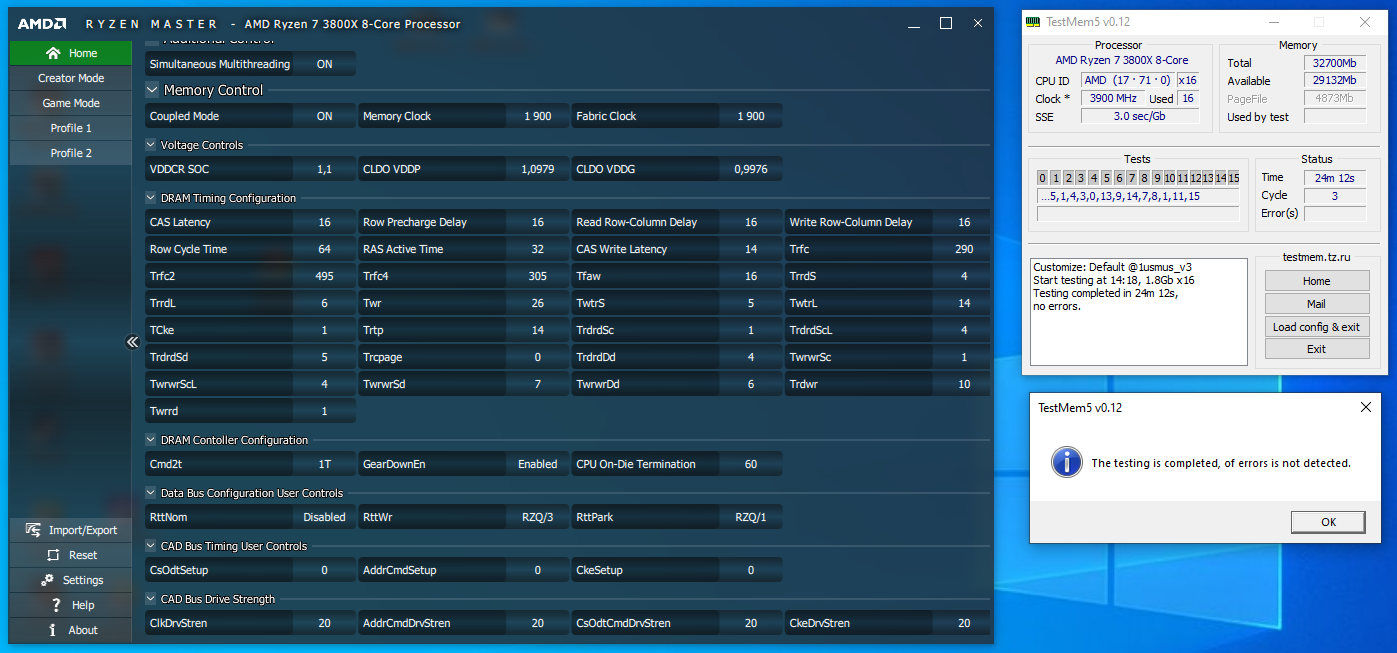Click CLDO VDDP 1,0979 value
Image resolution: width=1397 pixels, height=653 pixels.
pos(538,169)
